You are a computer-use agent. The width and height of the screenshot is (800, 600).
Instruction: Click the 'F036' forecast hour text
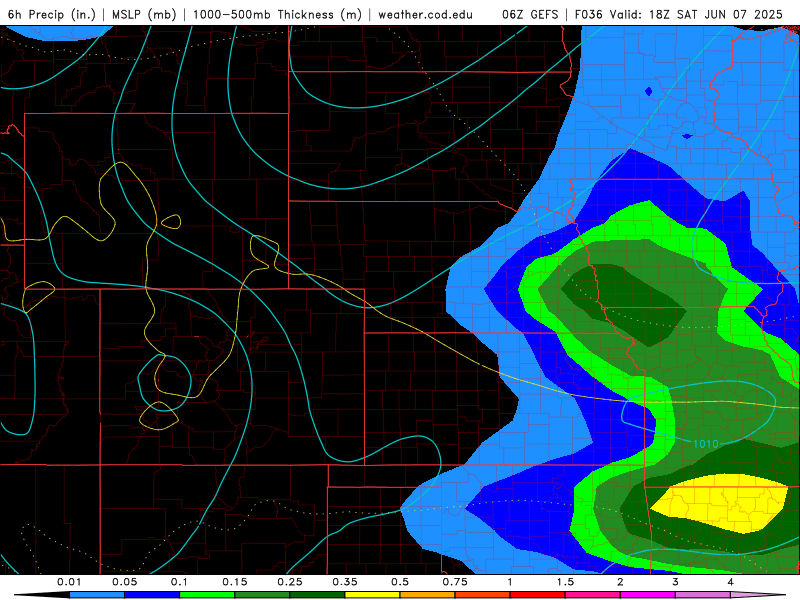589,14
